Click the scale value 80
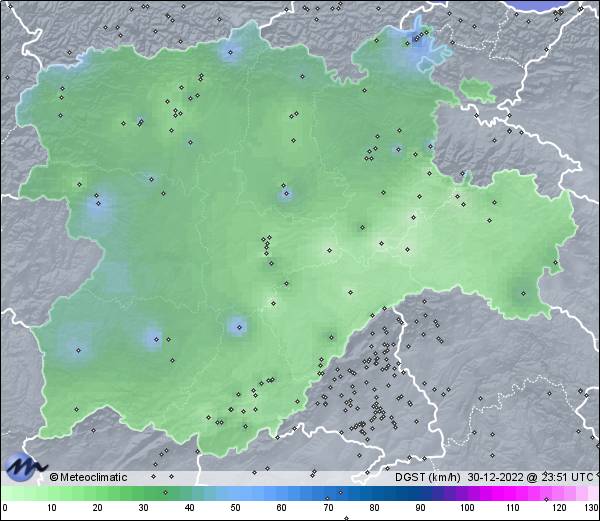Screen dimensions: 600x521 [x=374, y=508]
